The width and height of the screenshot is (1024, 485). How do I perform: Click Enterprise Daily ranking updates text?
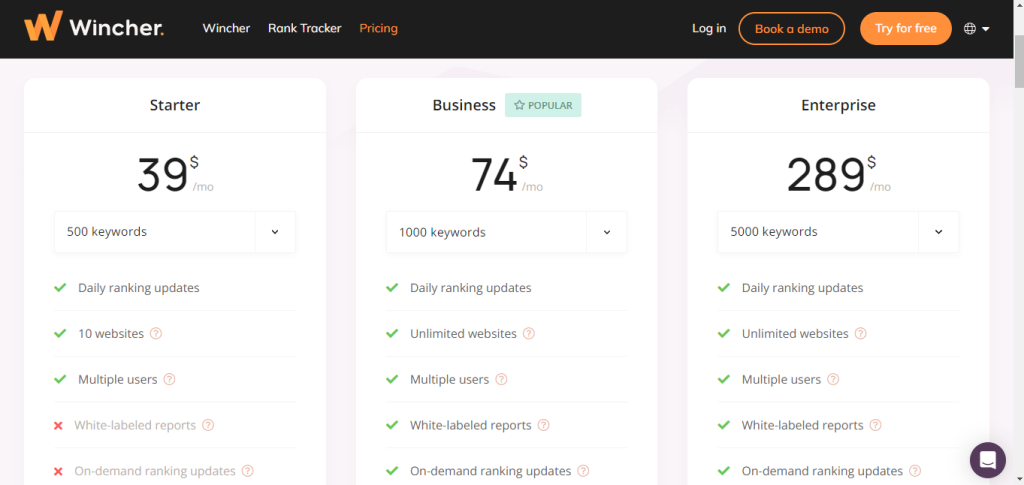802,288
